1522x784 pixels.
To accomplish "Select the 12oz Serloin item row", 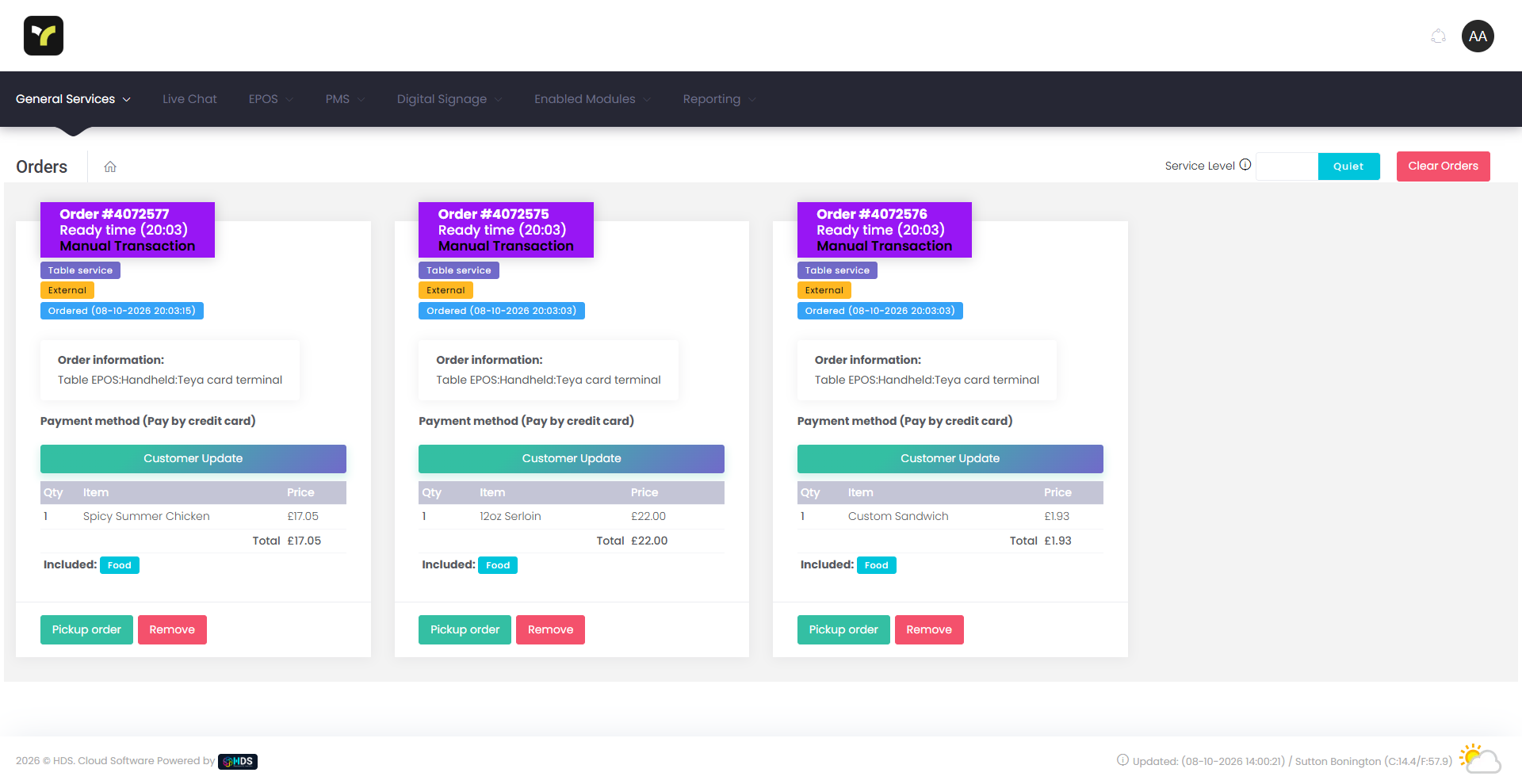I will click(572, 516).
